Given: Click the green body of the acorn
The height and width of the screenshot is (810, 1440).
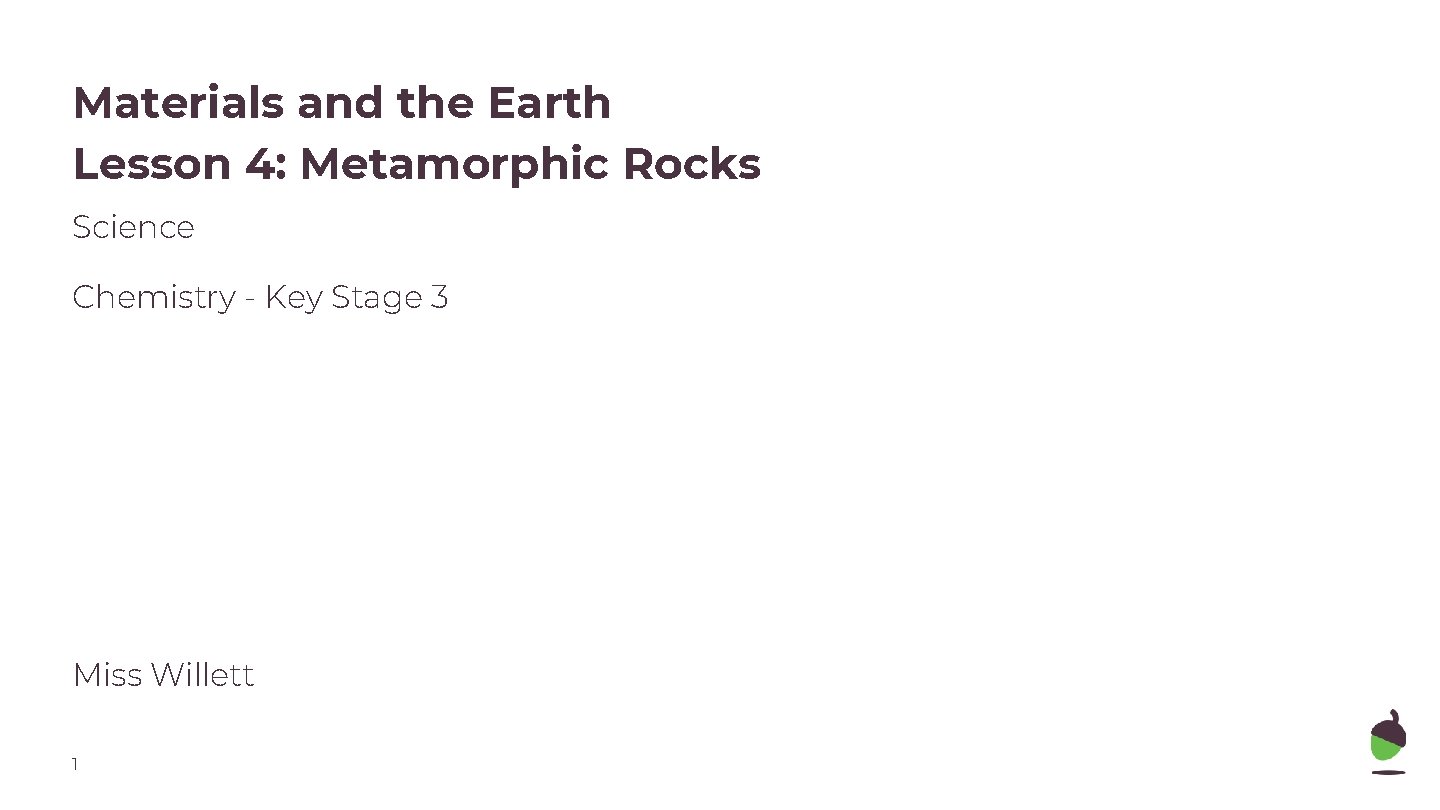Looking at the screenshot, I should click(x=1386, y=750).
